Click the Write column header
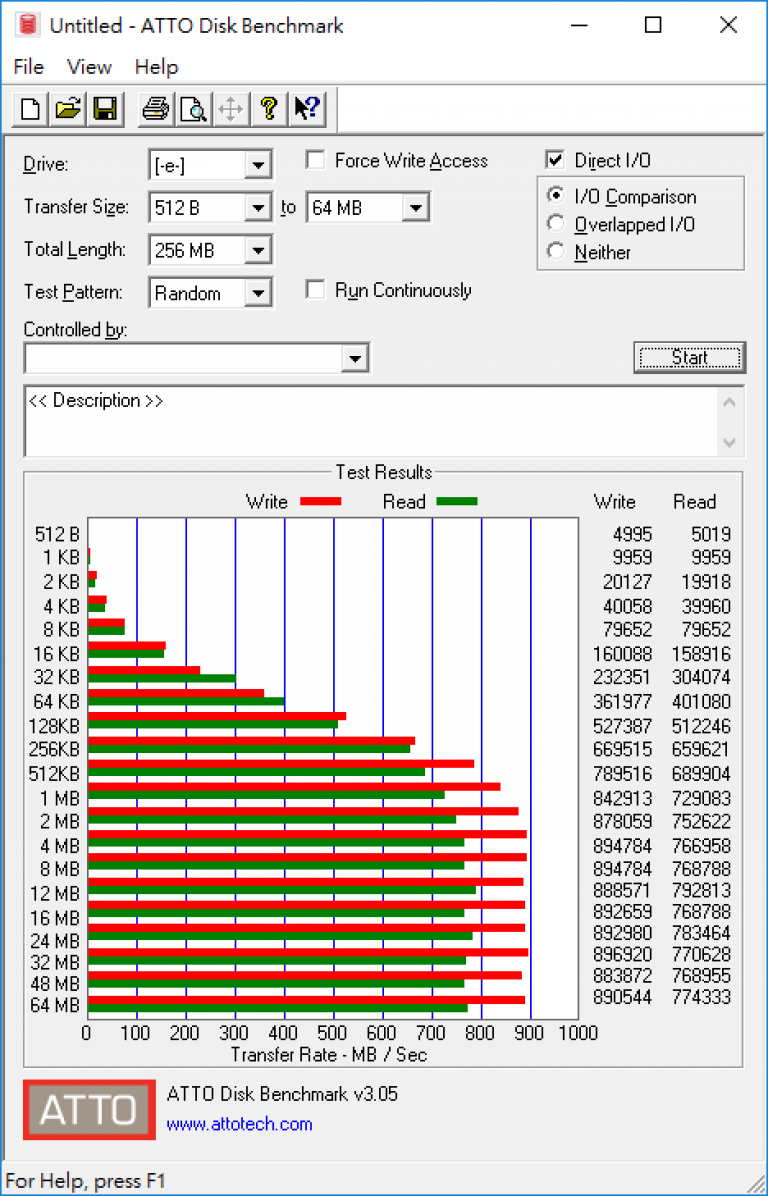The height and width of the screenshot is (1196, 768). [x=615, y=502]
